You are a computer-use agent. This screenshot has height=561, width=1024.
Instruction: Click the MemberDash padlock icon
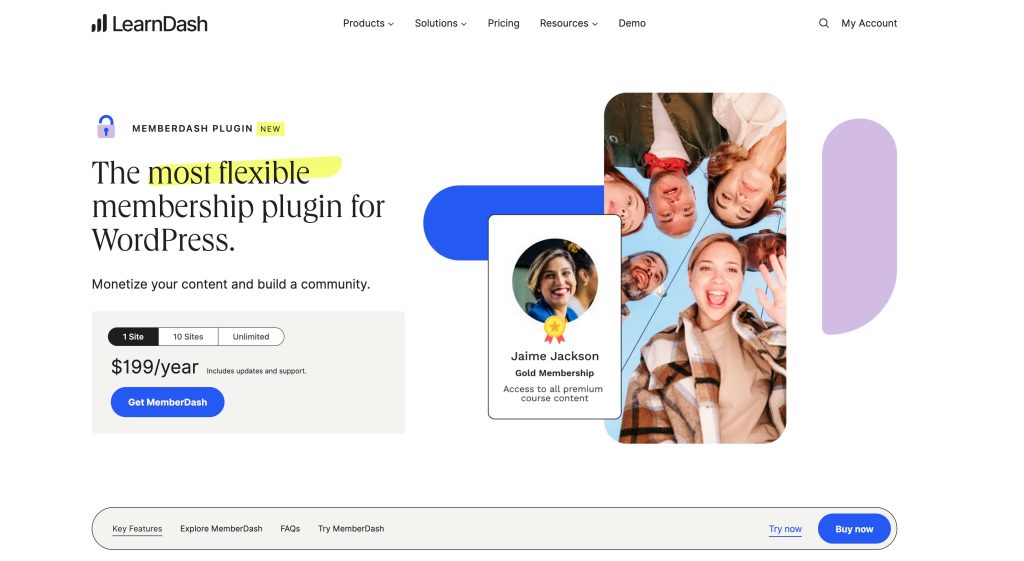click(106, 127)
